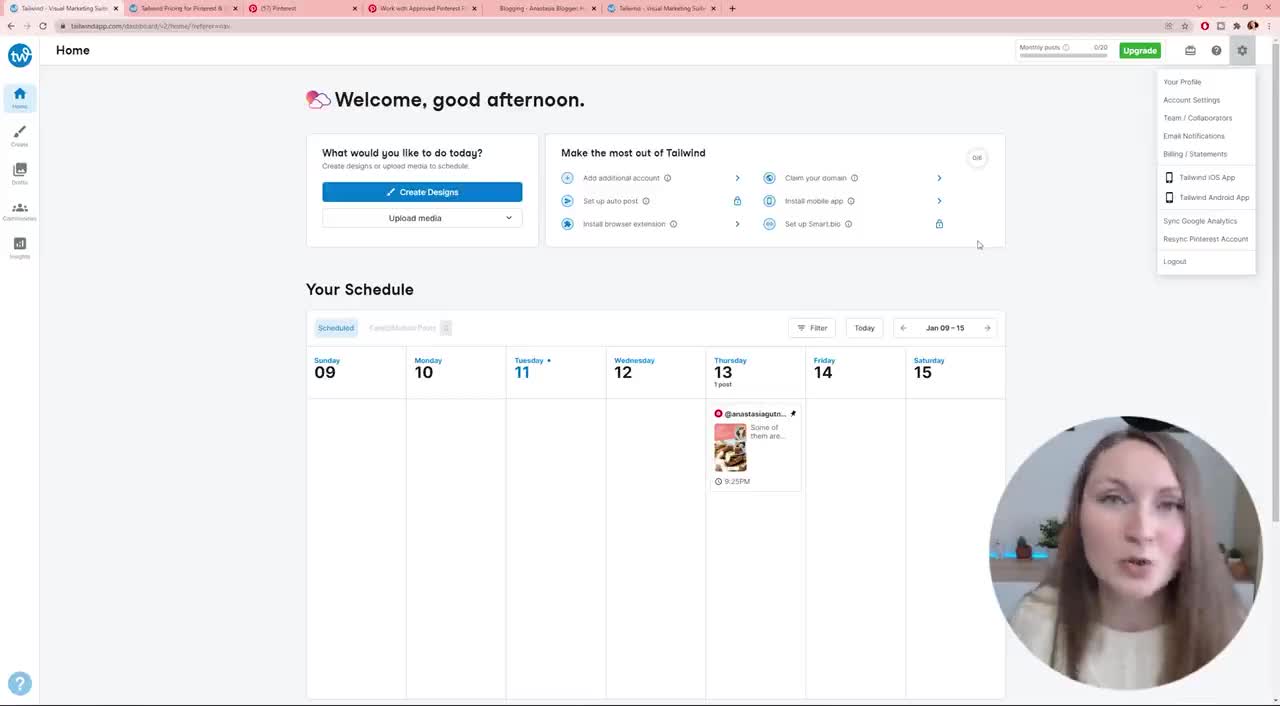
Task: Select Resync Pinterest Account menu entry
Action: [x=1205, y=239]
